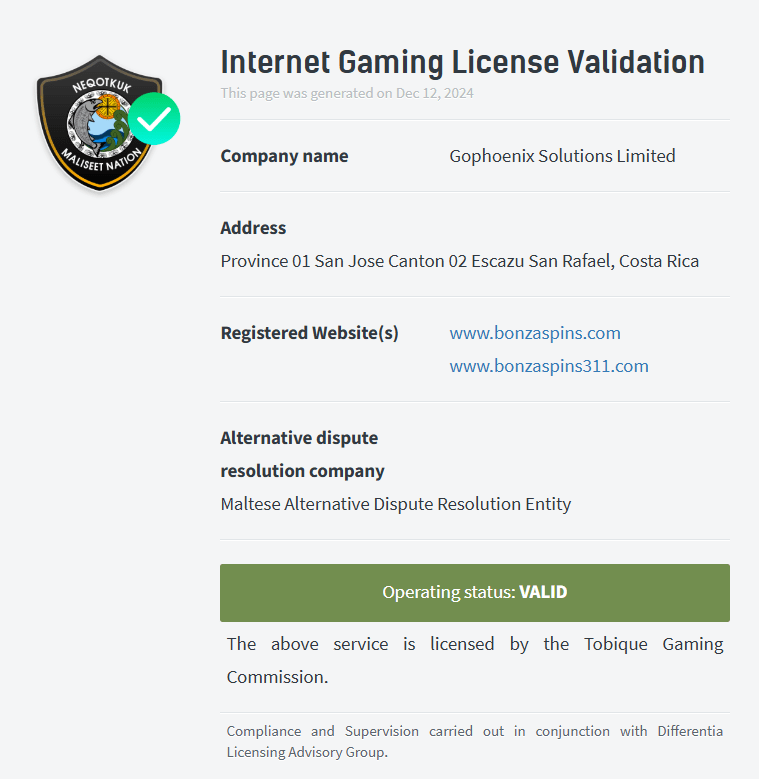This screenshot has width=759, height=779.
Task: Click the Neqotkuk Maliseet Nation shield logo
Action: coord(99,123)
